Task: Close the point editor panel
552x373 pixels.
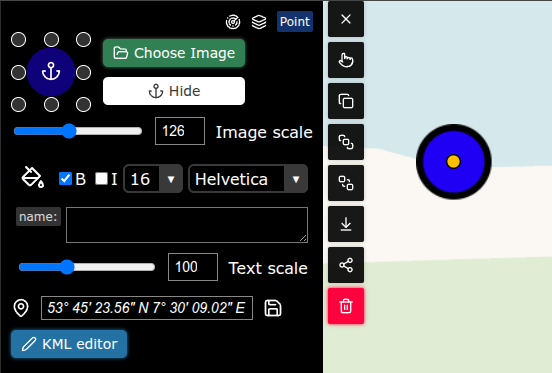Action: coord(346,19)
